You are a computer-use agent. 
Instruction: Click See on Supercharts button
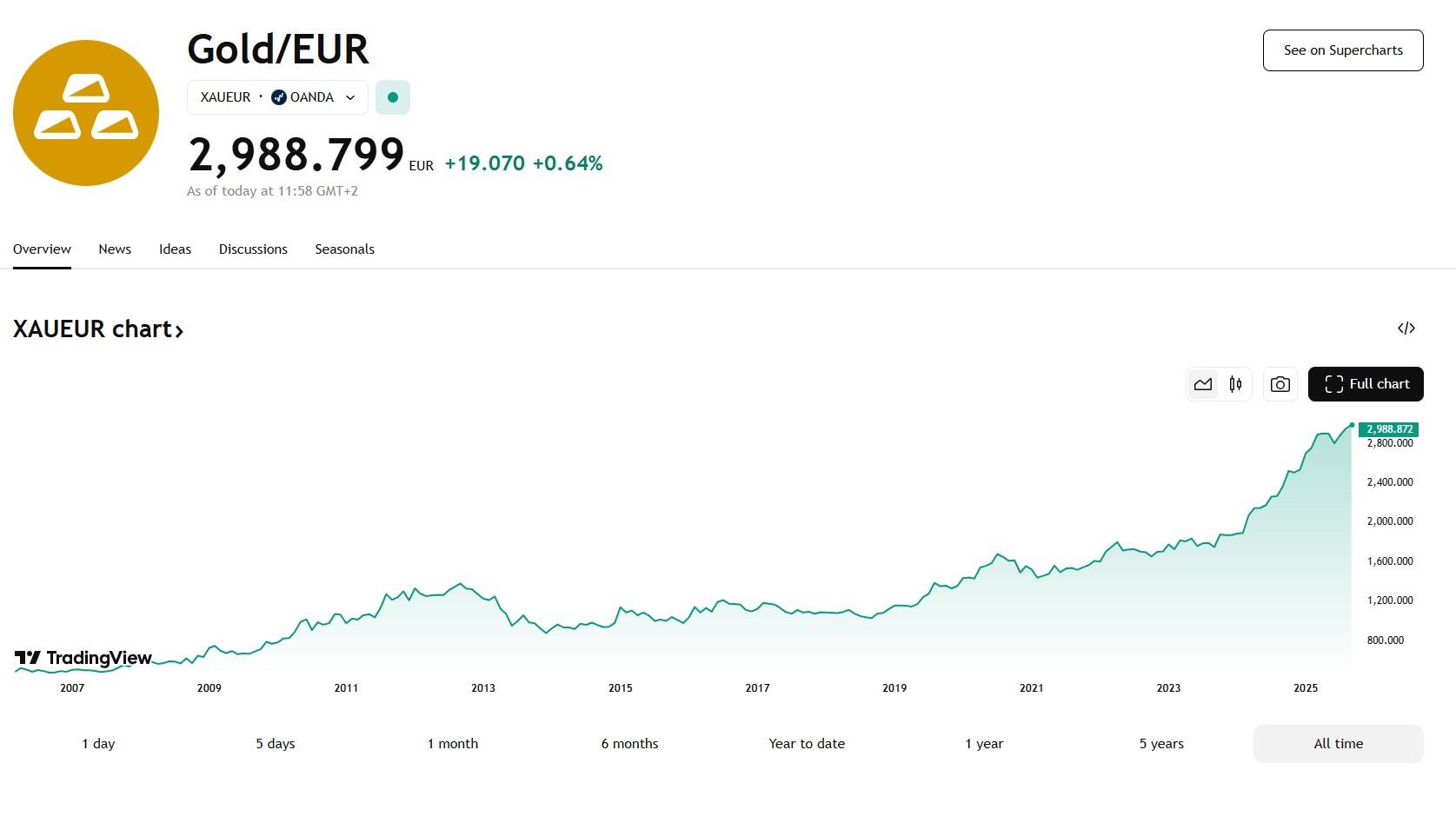tap(1343, 50)
